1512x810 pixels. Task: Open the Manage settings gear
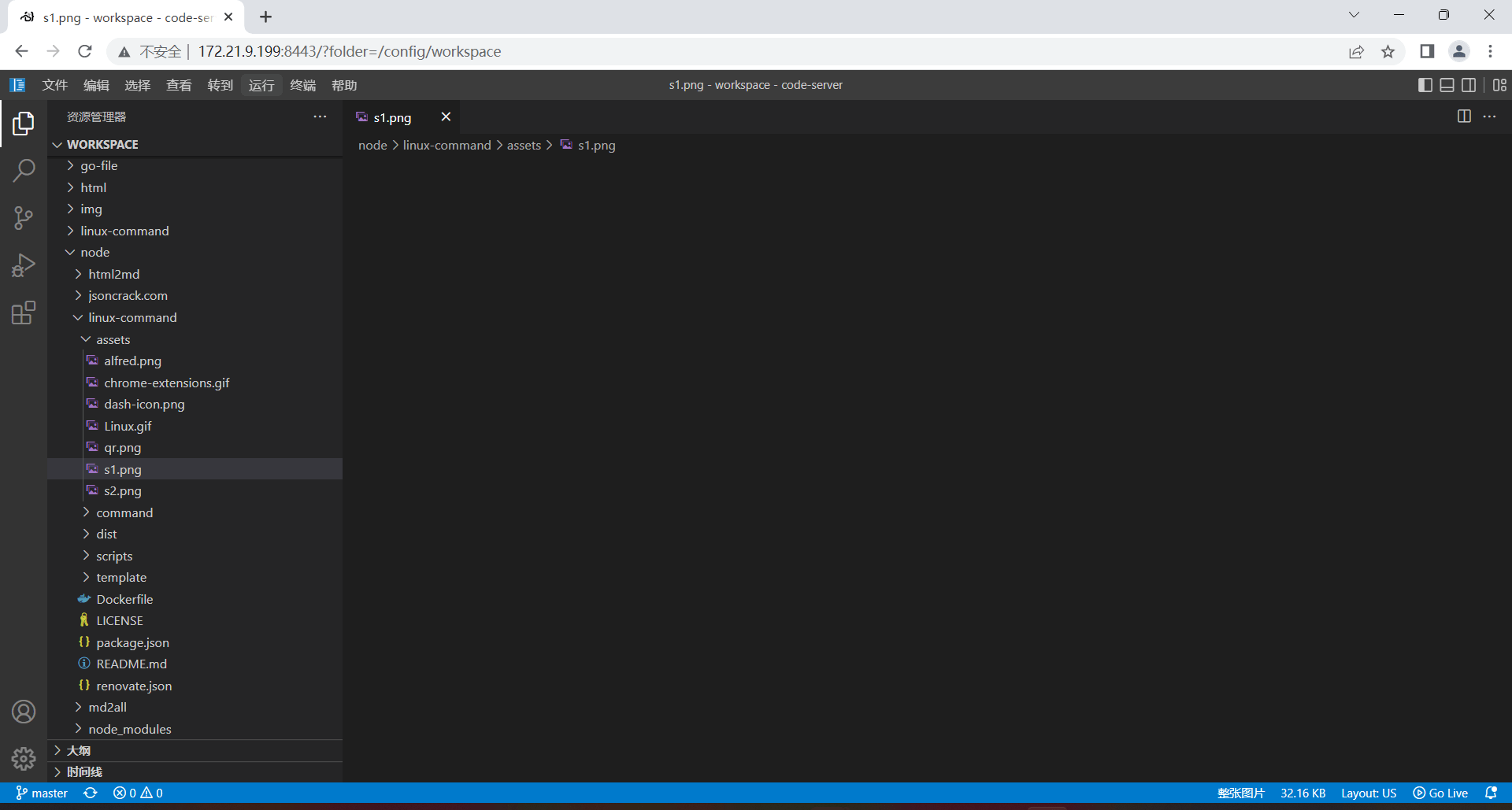[24, 758]
